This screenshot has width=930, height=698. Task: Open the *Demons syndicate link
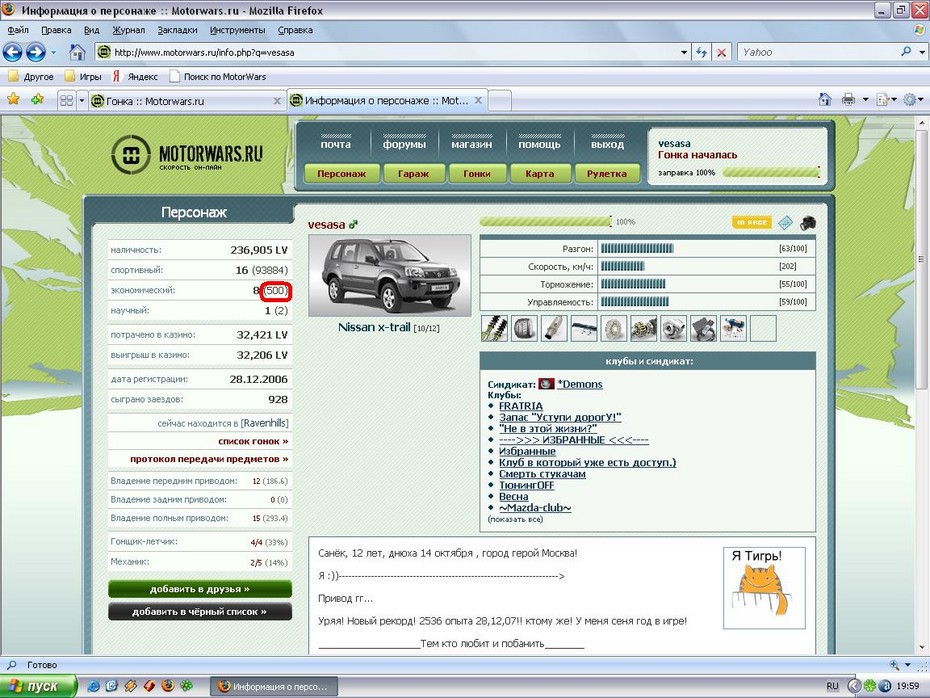pos(580,384)
